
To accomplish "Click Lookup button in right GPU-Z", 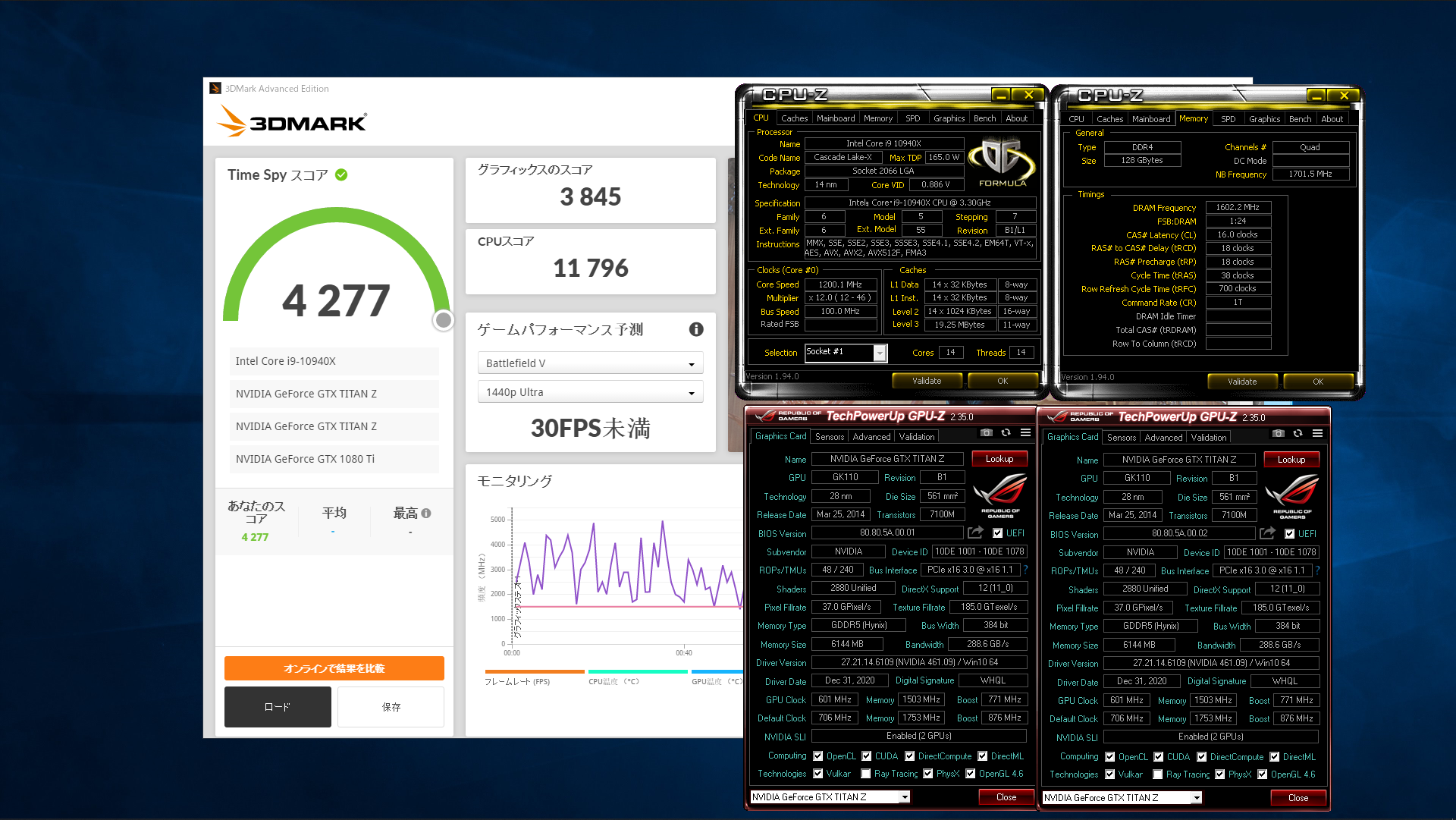I will tap(1291, 460).
